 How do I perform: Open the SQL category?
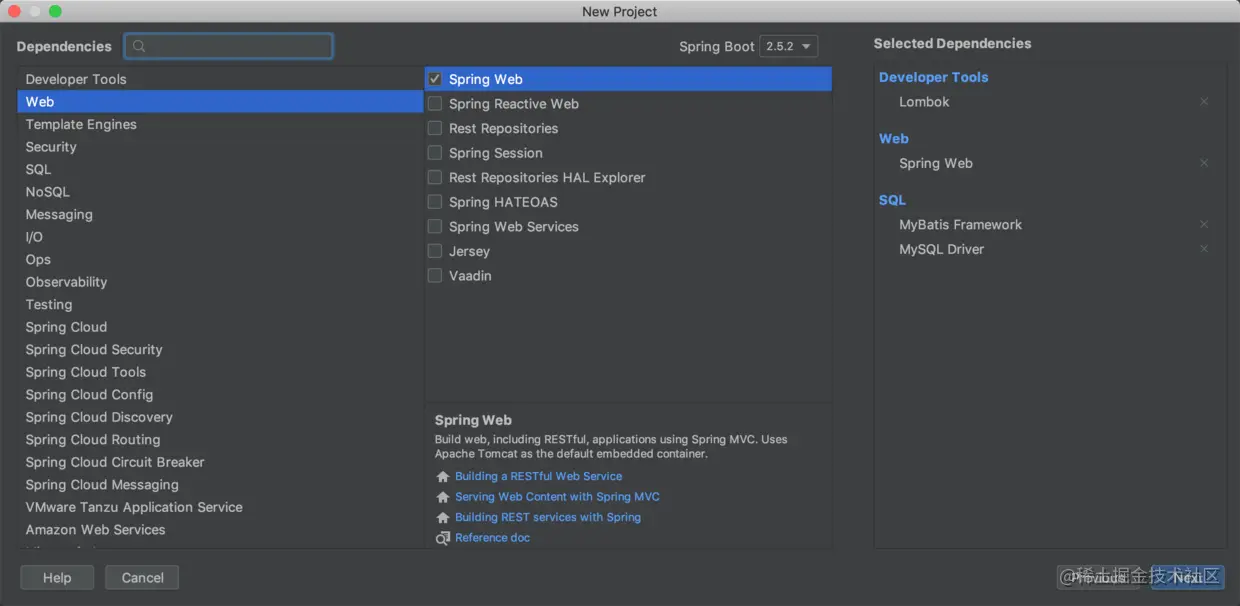tap(220, 169)
